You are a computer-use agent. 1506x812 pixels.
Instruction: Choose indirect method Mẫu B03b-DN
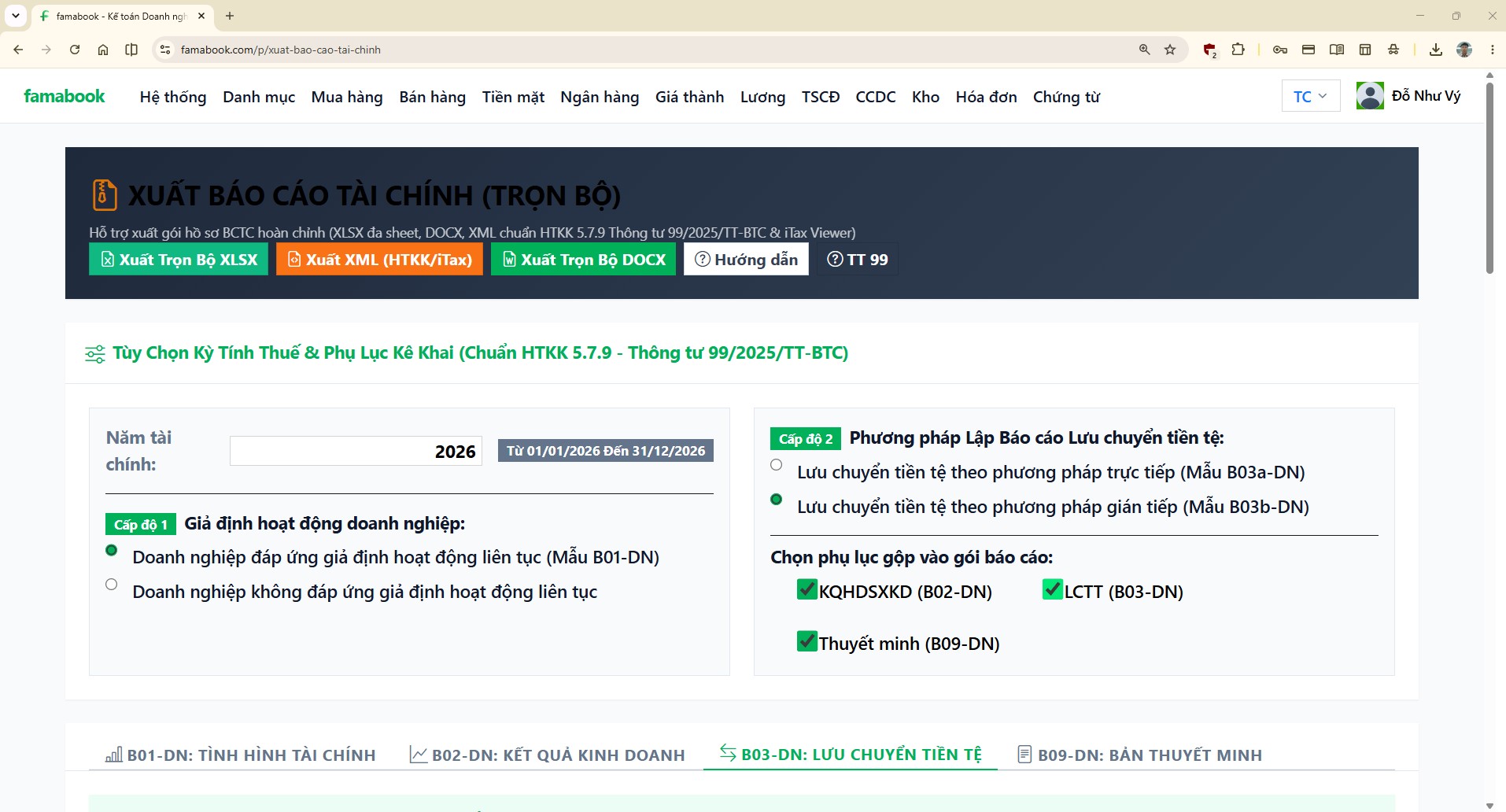(x=777, y=500)
